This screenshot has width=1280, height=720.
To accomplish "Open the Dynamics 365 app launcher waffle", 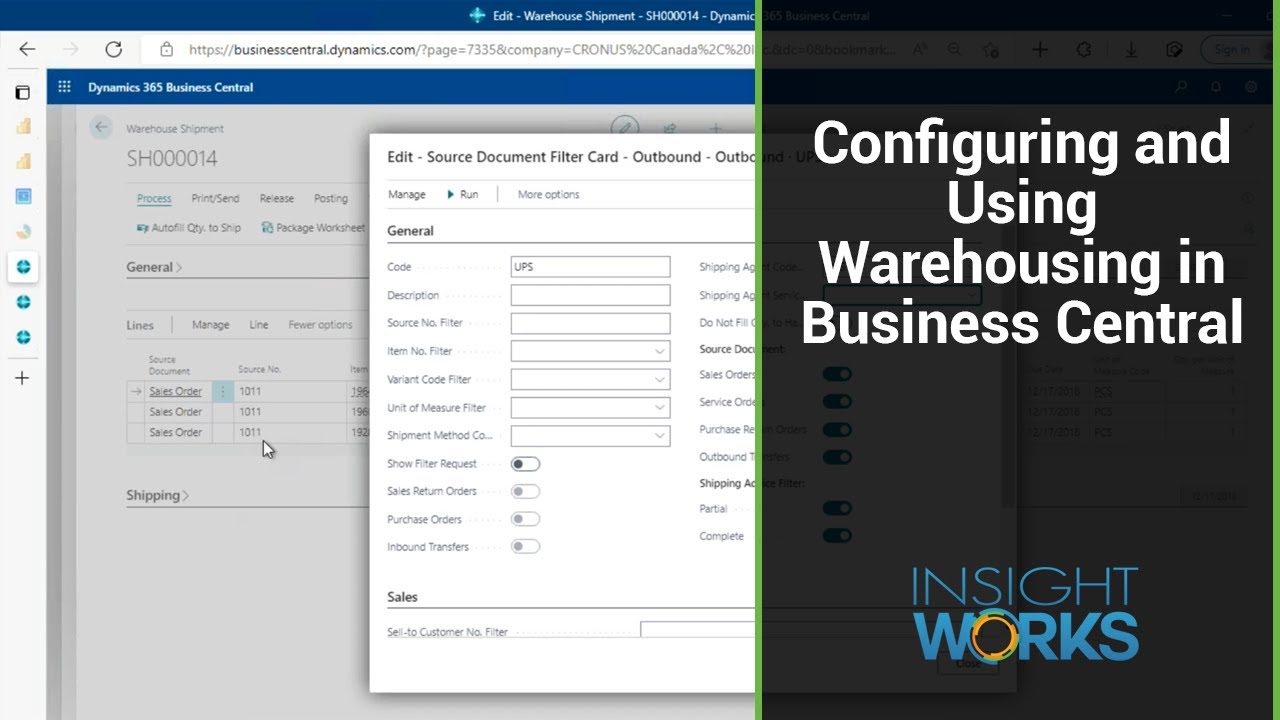I will (64, 87).
